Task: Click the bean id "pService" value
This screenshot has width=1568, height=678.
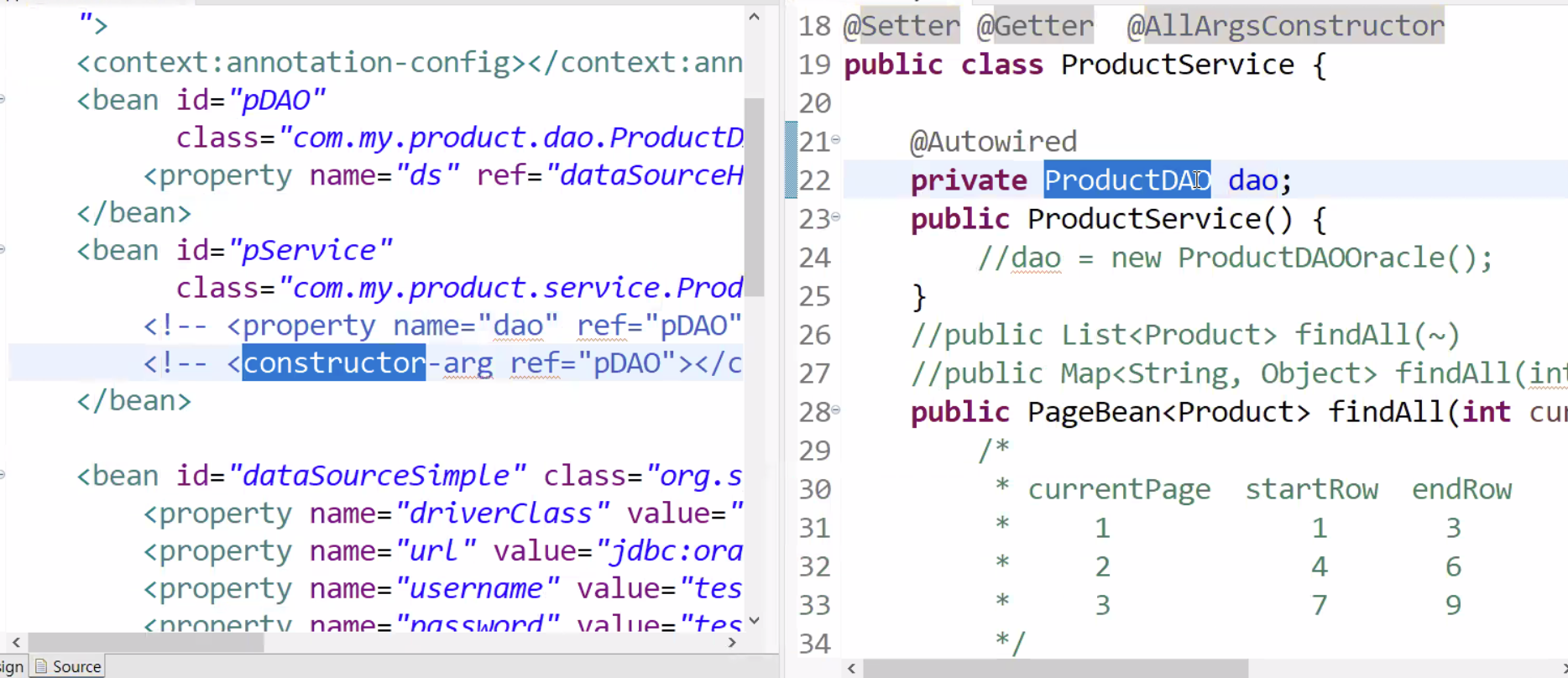Action: (x=310, y=250)
